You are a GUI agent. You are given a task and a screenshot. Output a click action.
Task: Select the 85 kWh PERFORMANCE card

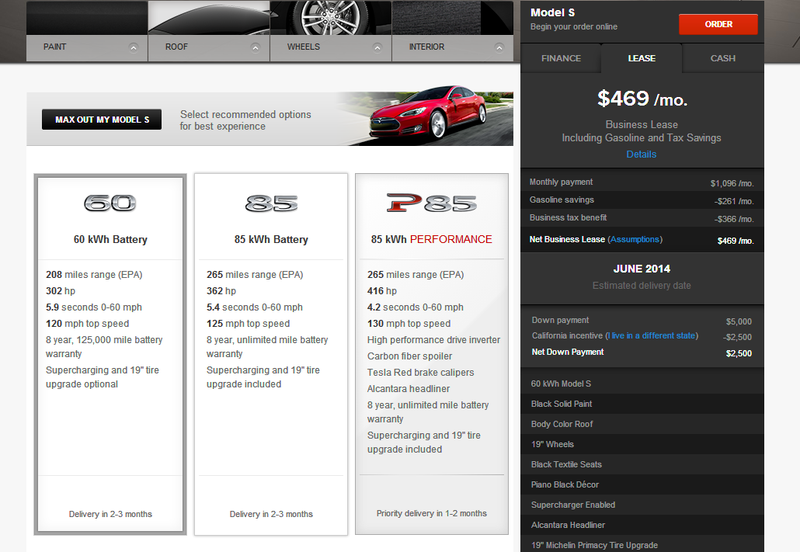click(432, 354)
